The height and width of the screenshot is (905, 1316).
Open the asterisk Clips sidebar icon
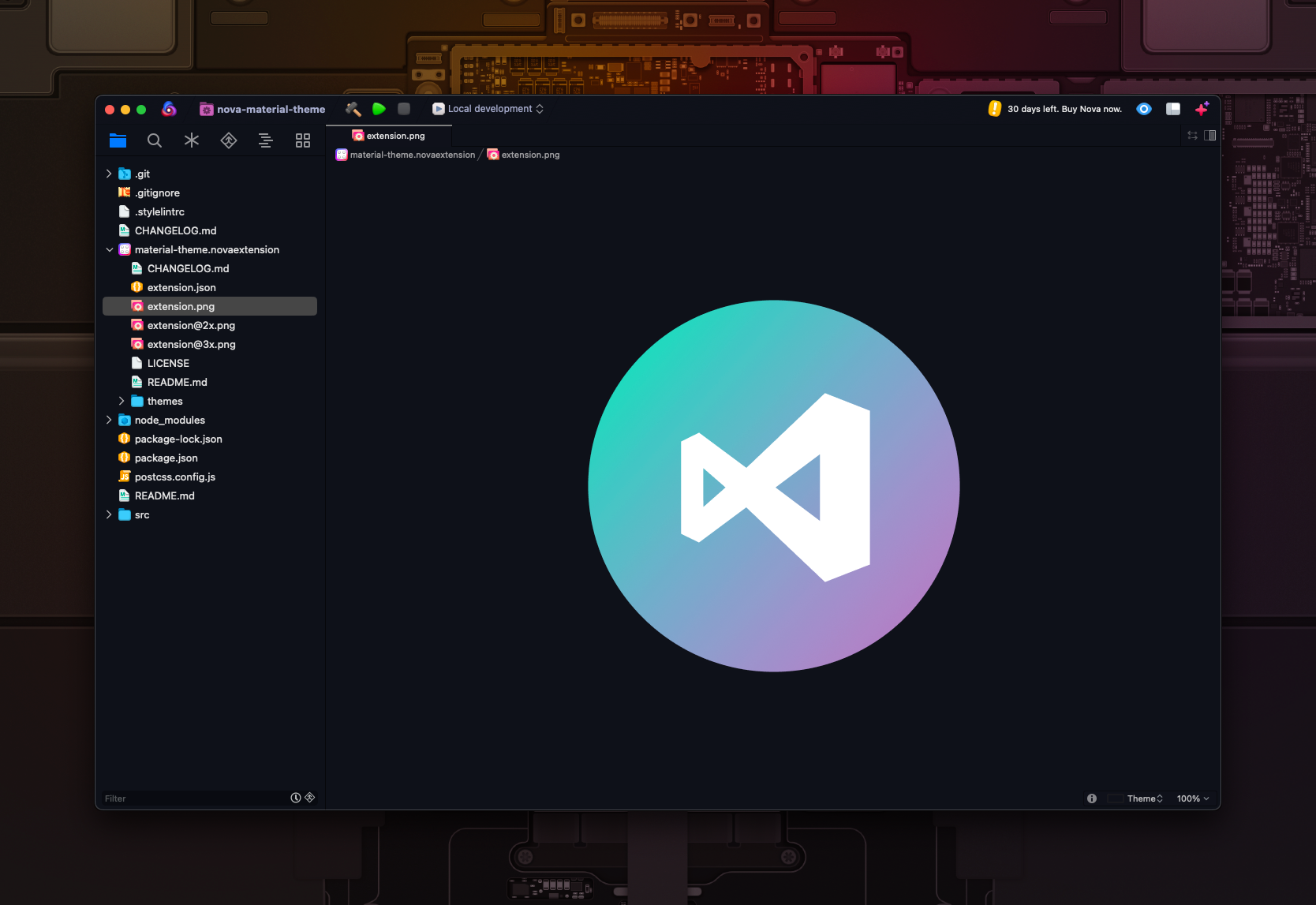[192, 140]
